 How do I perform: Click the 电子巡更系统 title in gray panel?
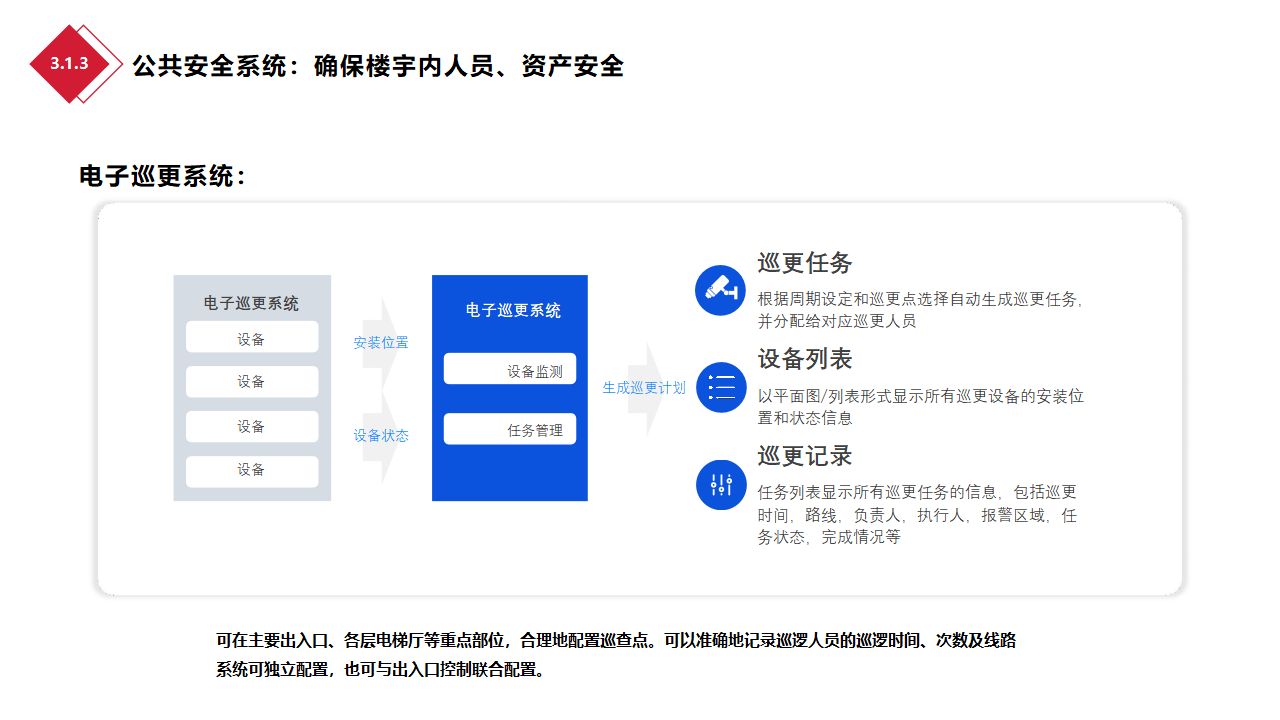251,303
